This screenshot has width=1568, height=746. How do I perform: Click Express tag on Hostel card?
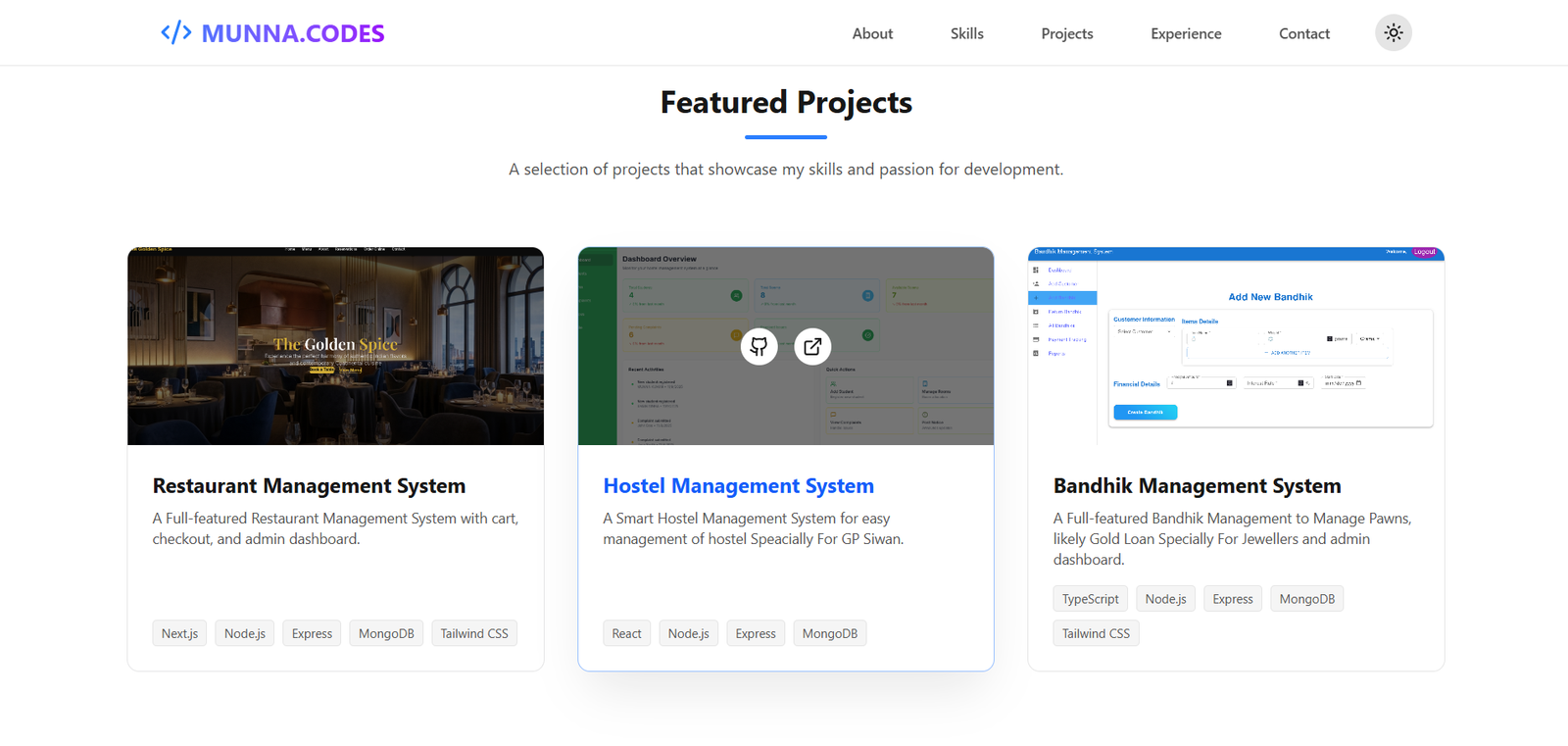pos(756,633)
